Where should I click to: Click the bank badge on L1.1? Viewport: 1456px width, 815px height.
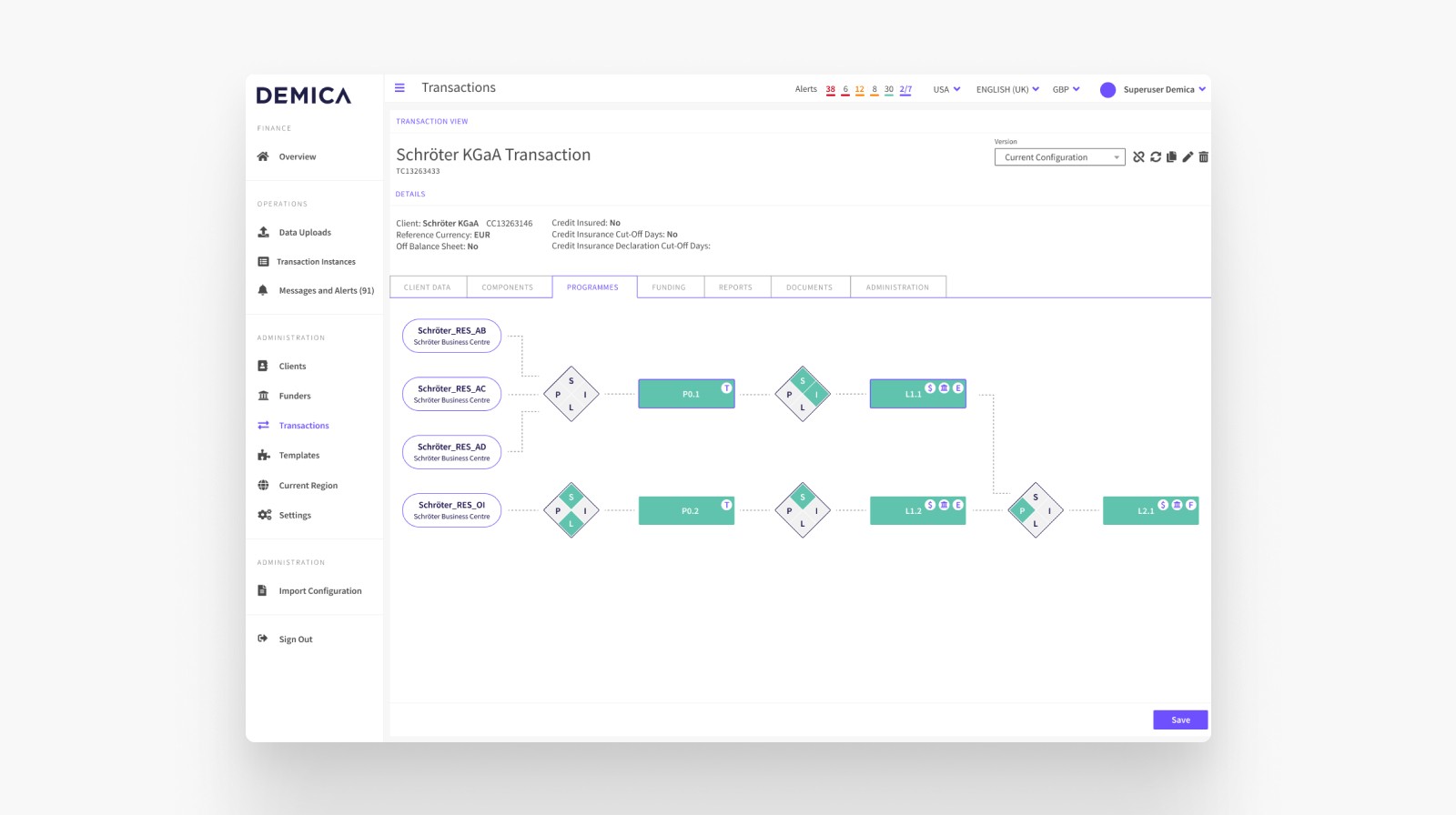coord(944,388)
